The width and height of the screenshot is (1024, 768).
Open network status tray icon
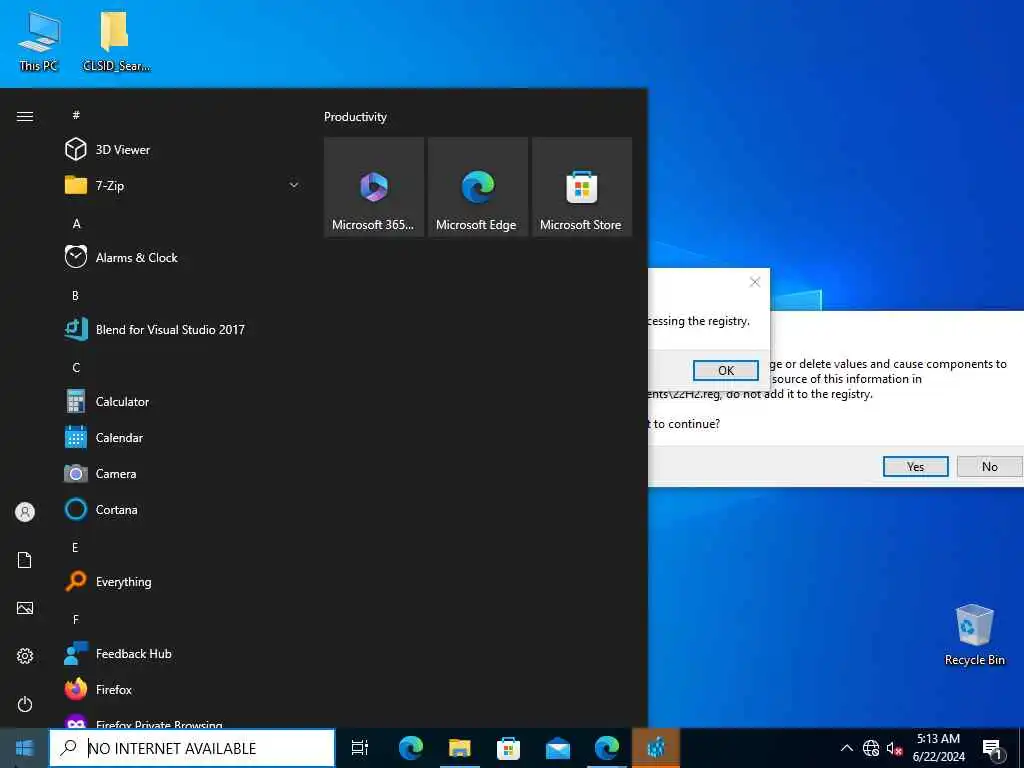point(871,748)
